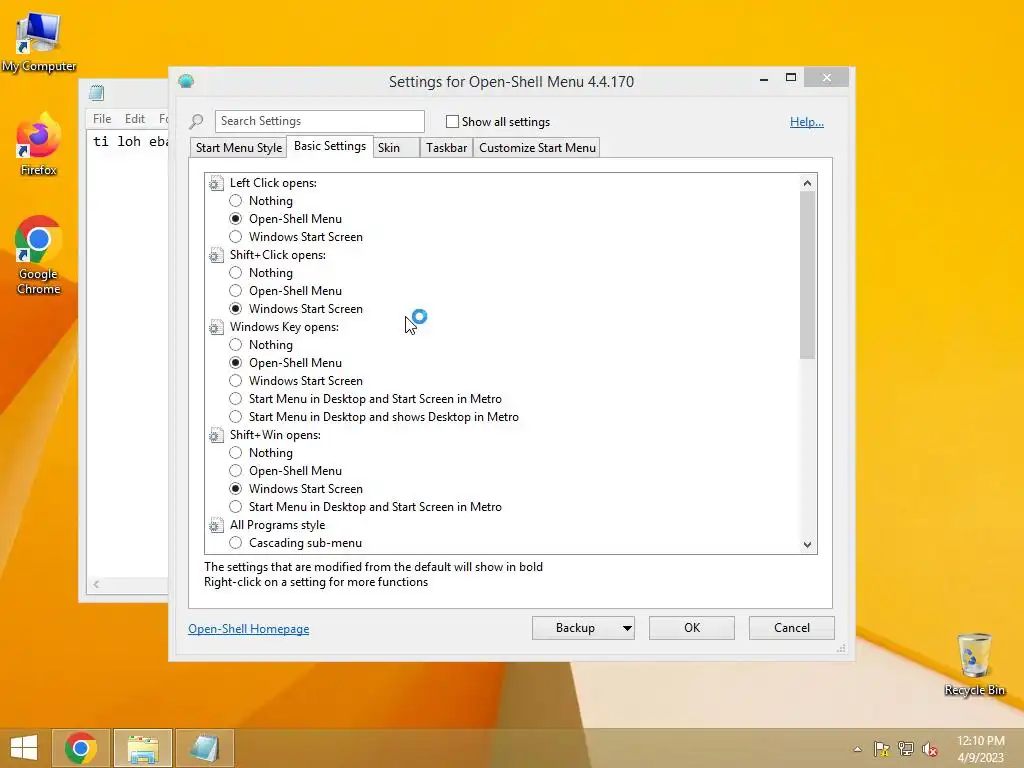Viewport: 1024px width, 768px height.
Task: Launch Firefox from desktop shortcut
Action: pos(39,145)
